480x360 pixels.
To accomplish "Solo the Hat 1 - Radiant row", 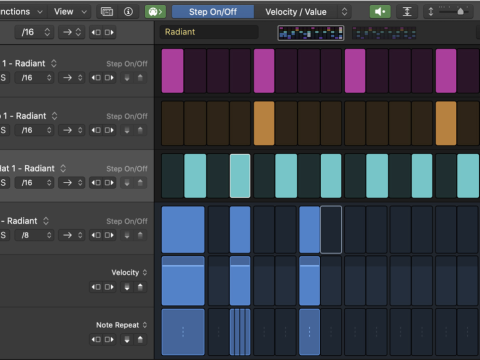I will pos(3,183).
